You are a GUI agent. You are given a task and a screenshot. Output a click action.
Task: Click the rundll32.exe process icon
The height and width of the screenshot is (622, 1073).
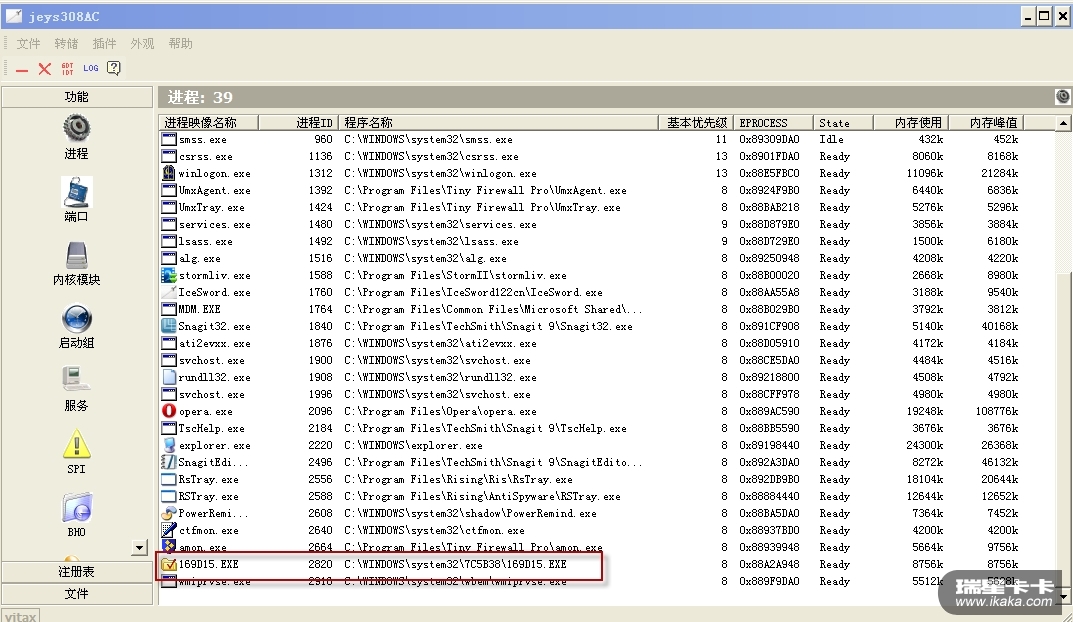(x=169, y=377)
